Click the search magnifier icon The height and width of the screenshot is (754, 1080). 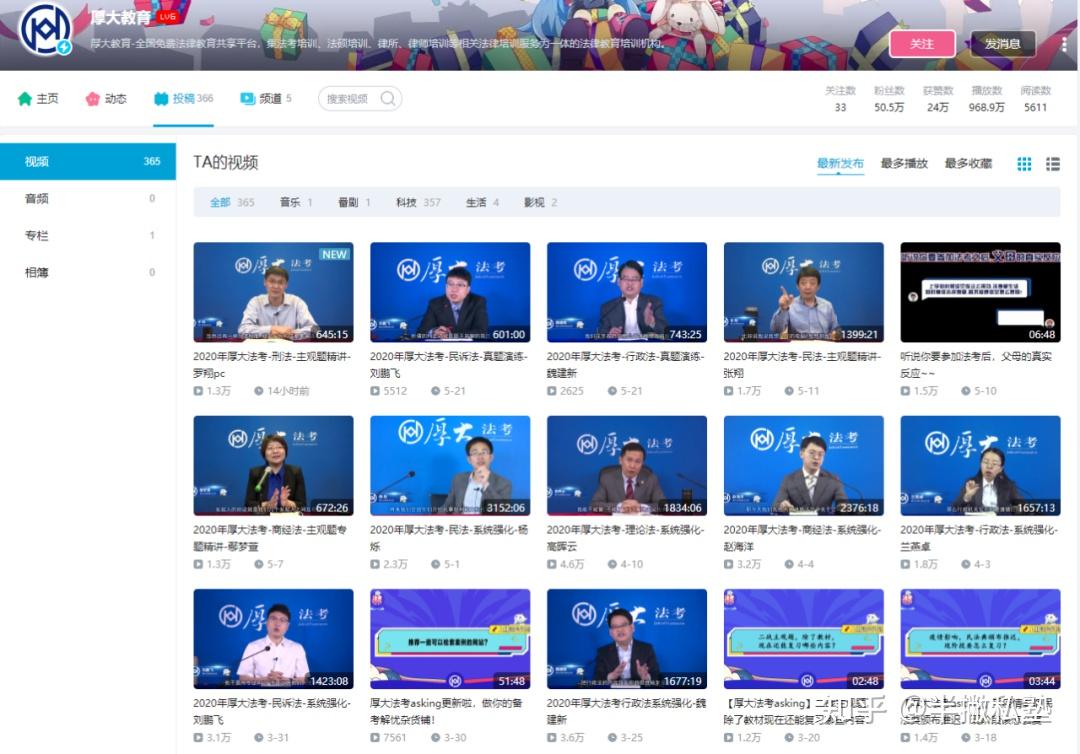388,98
